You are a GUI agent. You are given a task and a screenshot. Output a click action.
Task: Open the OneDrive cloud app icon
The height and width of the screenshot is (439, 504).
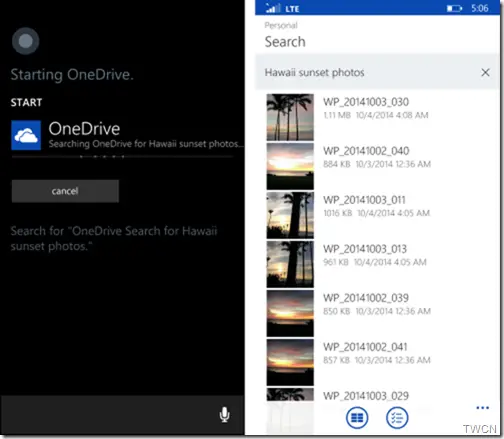coord(26,135)
